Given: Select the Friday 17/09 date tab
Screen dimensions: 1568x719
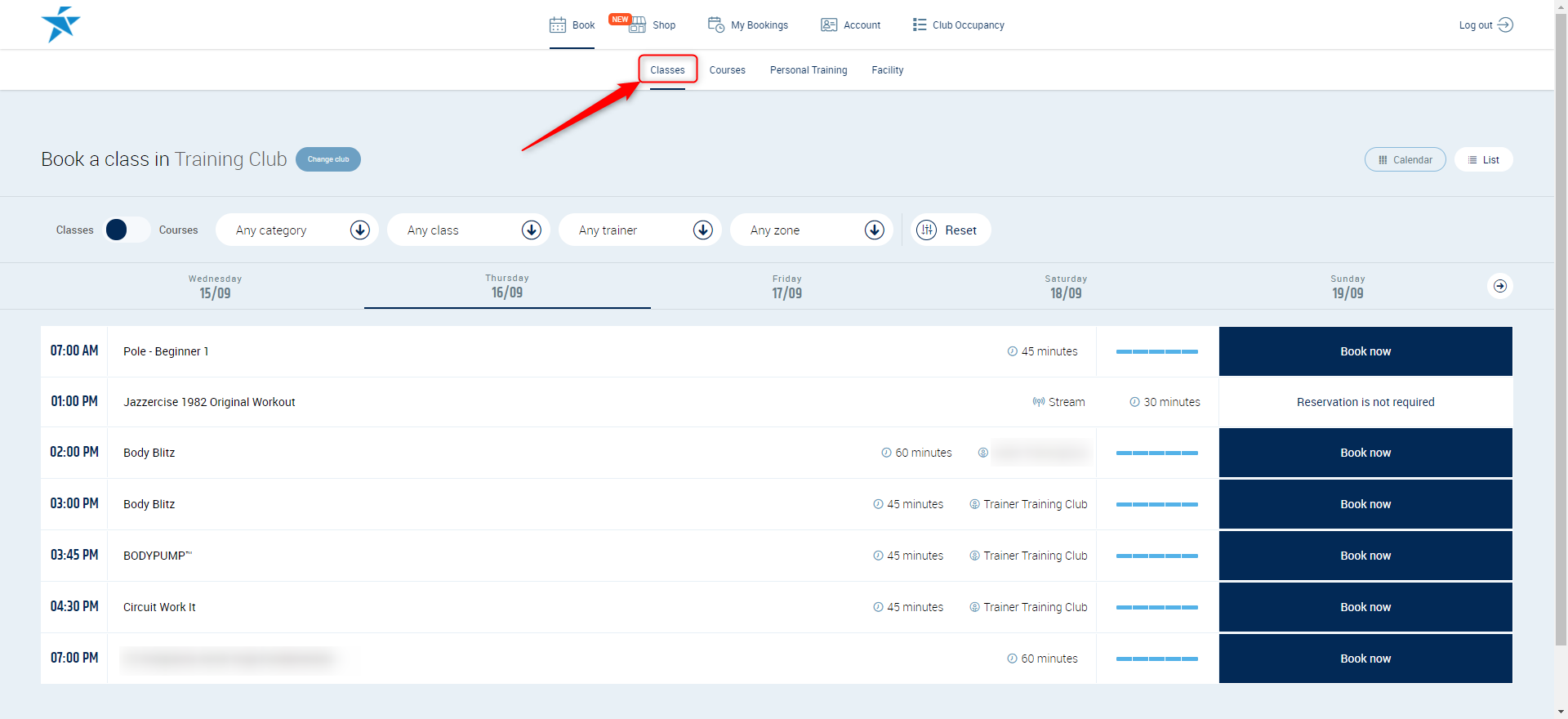Looking at the screenshot, I should [x=786, y=287].
